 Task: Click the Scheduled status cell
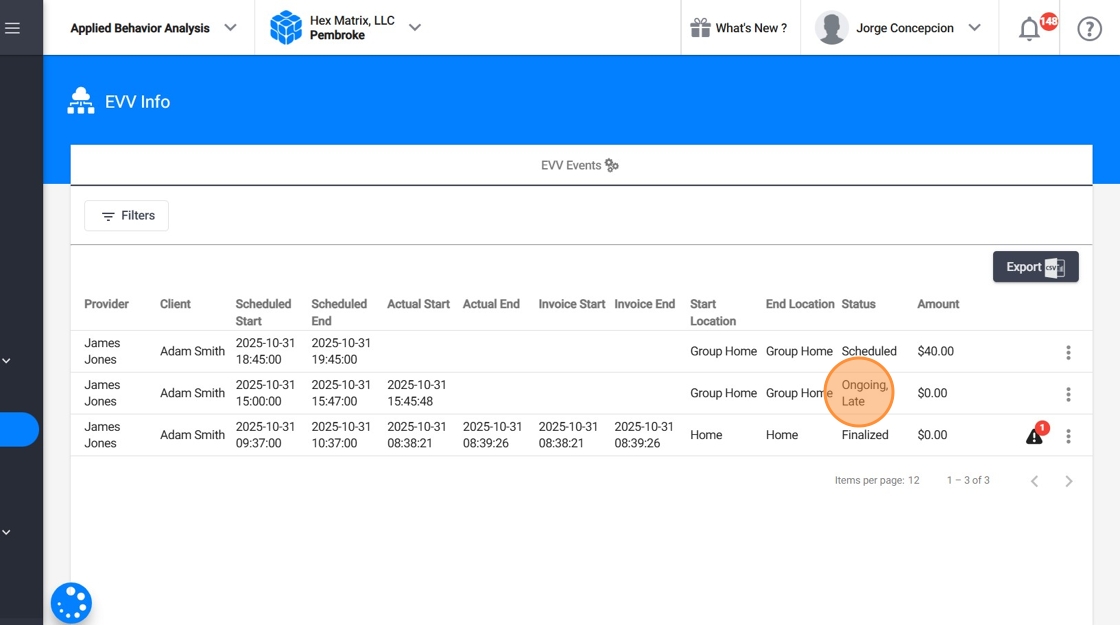(x=869, y=351)
